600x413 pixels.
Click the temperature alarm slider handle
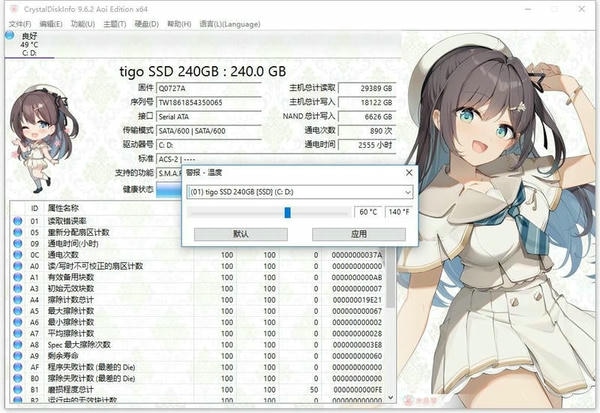tap(287, 212)
